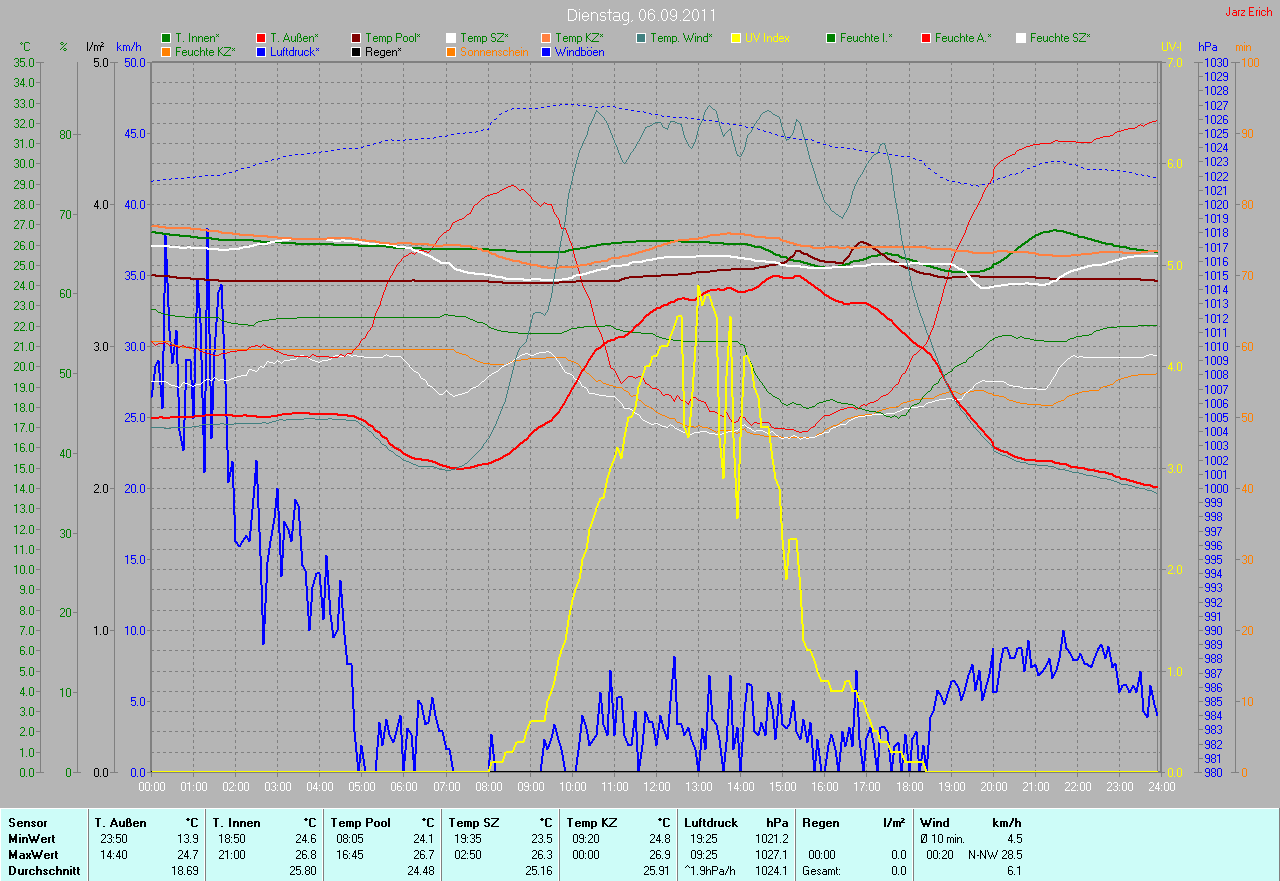Click the chart title Dienstag, 06.09.2011
The height and width of the screenshot is (881, 1280).
[639, 15]
